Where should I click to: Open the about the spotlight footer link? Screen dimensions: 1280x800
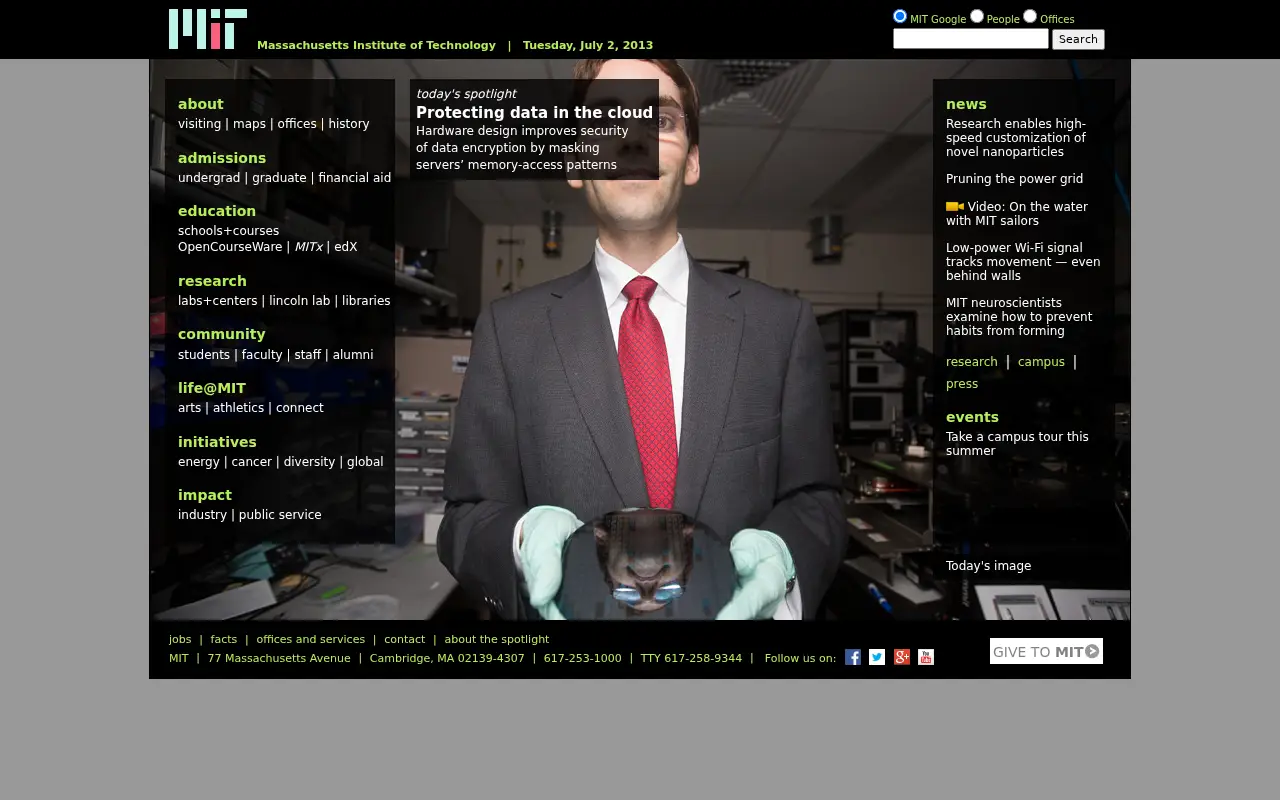coord(497,639)
